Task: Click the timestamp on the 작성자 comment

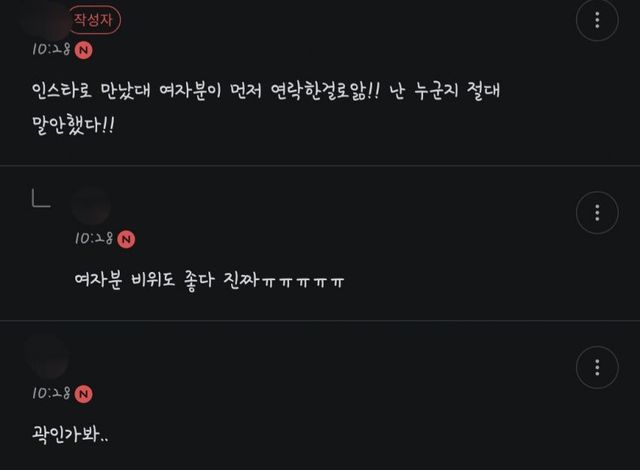Action: click(51, 49)
